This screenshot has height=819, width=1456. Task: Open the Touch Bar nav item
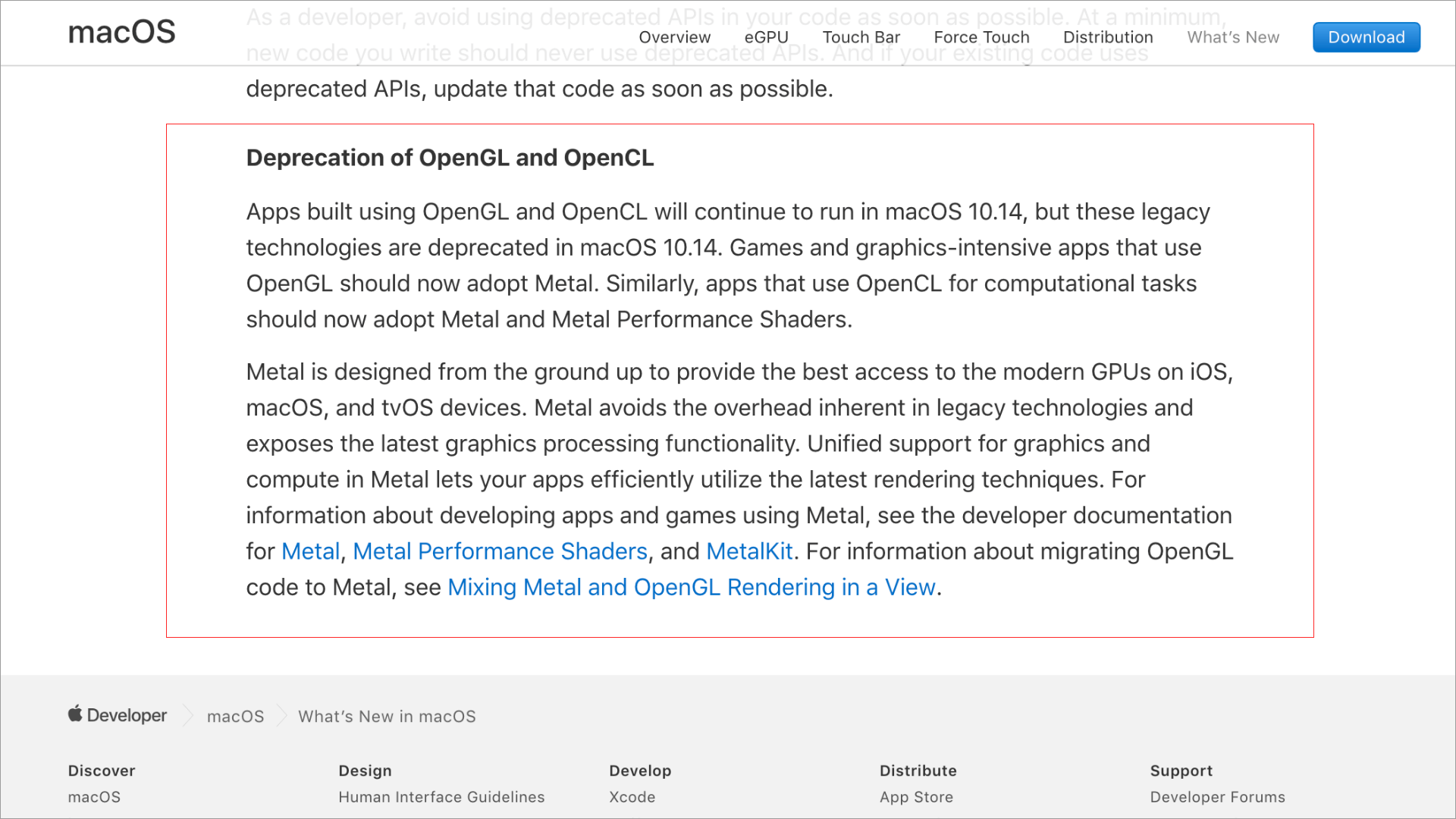(861, 37)
